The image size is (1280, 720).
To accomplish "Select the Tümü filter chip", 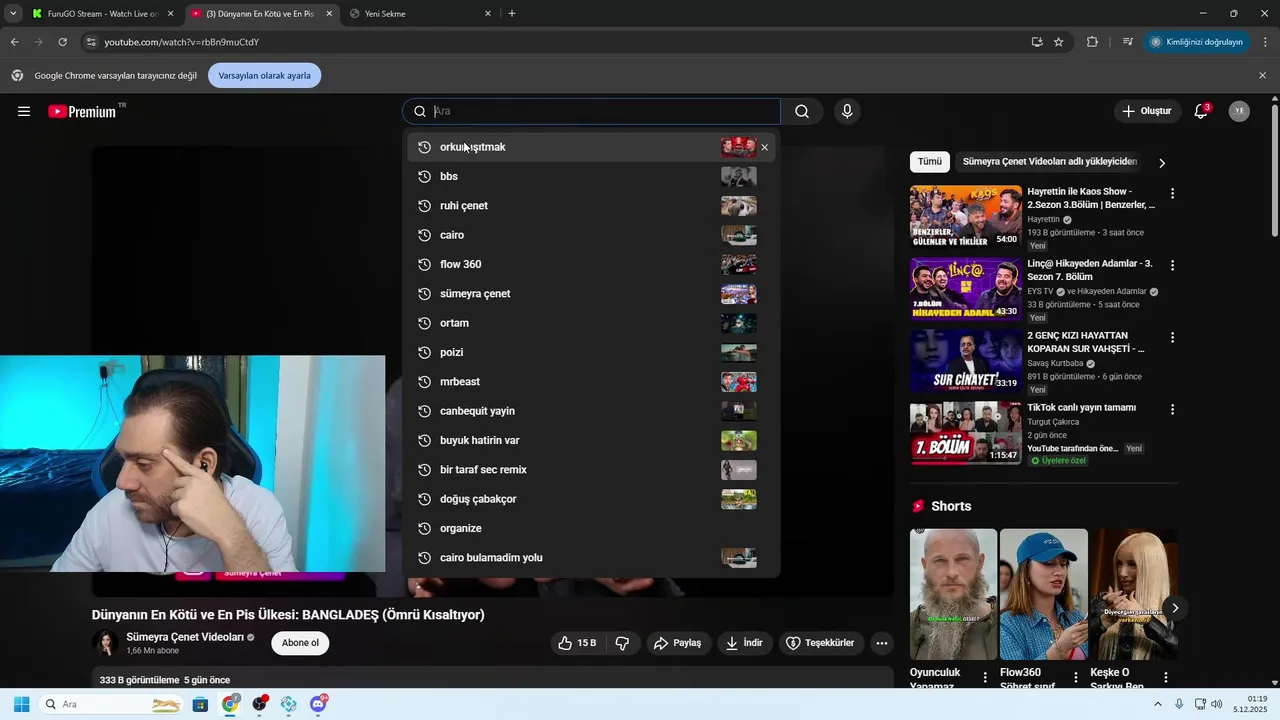I will tap(930, 161).
